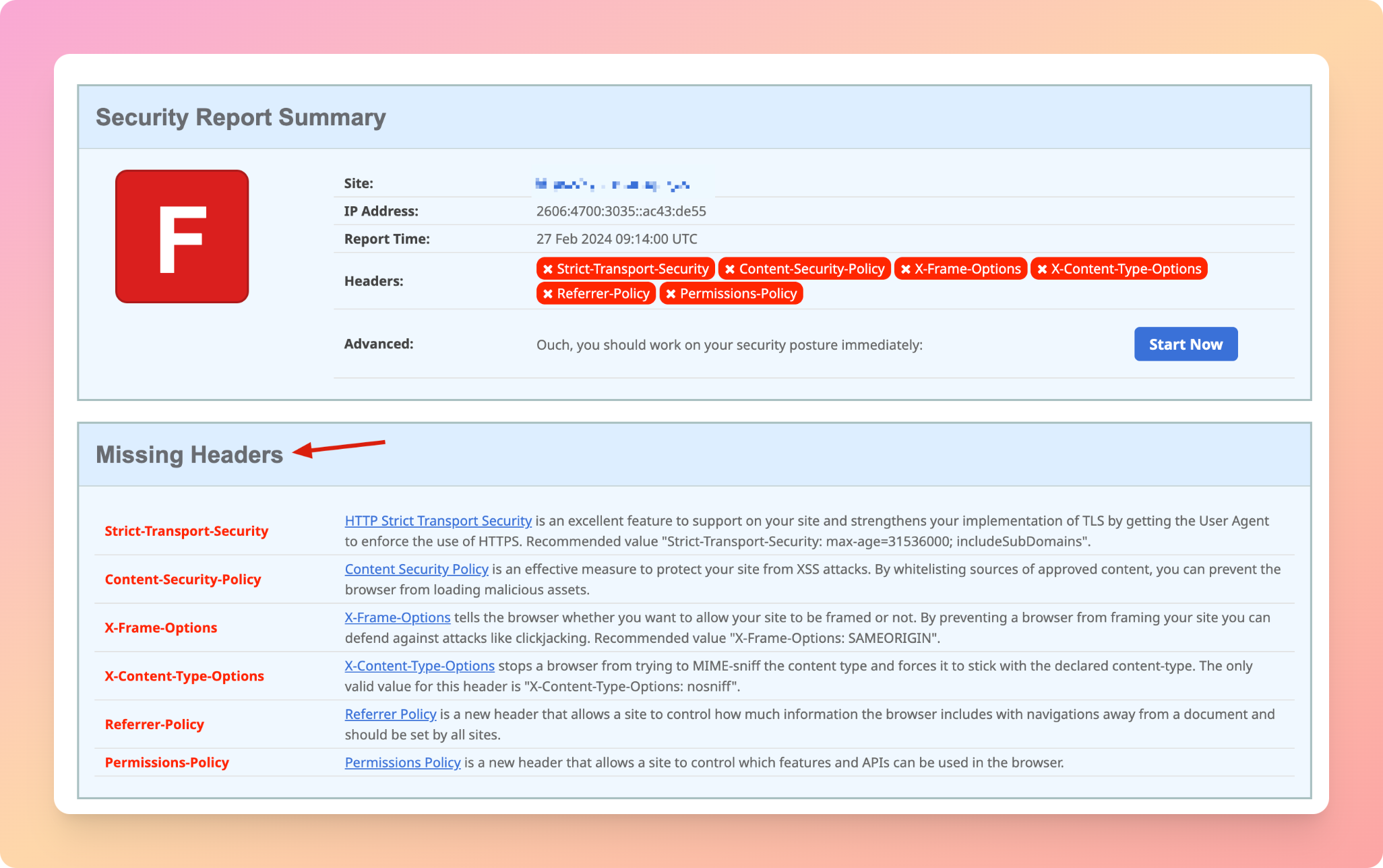Open the Referrer Policy link
The width and height of the screenshot is (1383, 868).
click(390, 714)
